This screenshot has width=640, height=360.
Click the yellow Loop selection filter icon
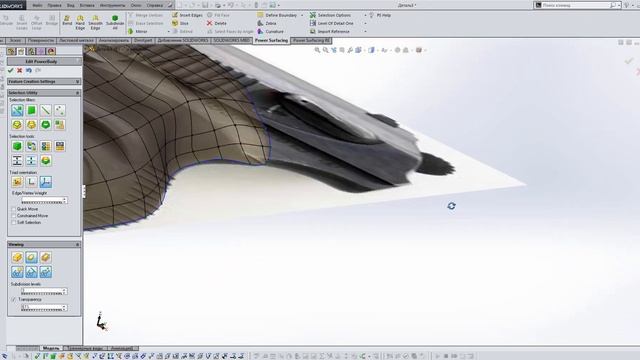pyautogui.click(x=17, y=124)
